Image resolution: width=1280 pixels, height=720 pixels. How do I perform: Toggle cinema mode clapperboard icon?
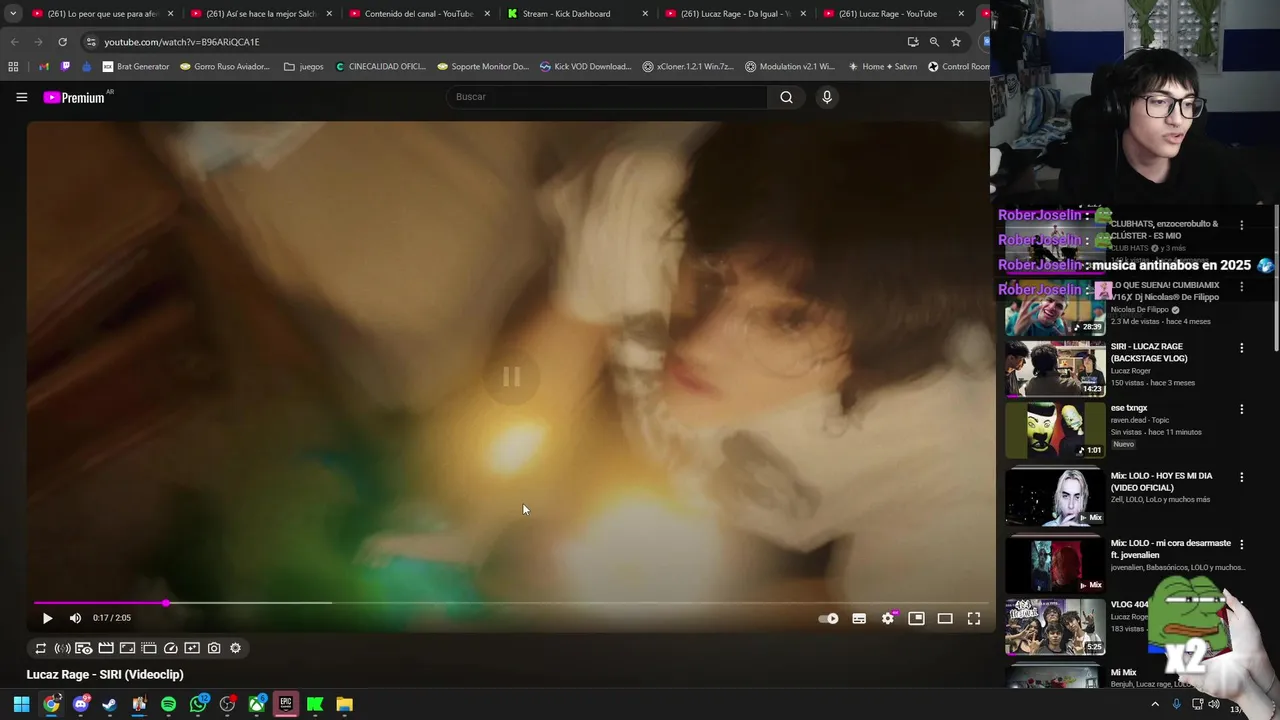click(x=106, y=648)
